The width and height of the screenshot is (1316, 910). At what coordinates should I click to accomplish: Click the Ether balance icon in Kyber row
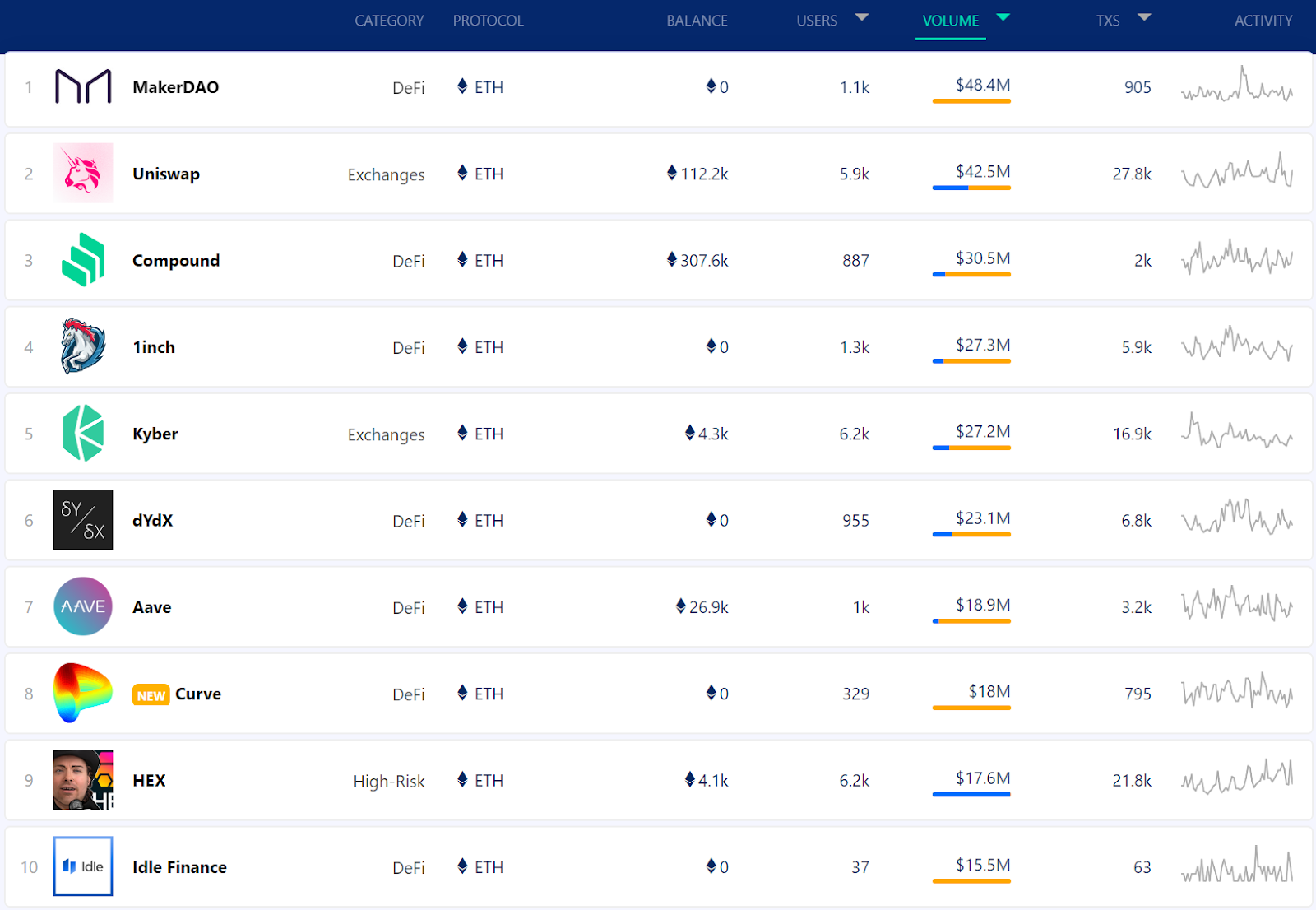[690, 433]
